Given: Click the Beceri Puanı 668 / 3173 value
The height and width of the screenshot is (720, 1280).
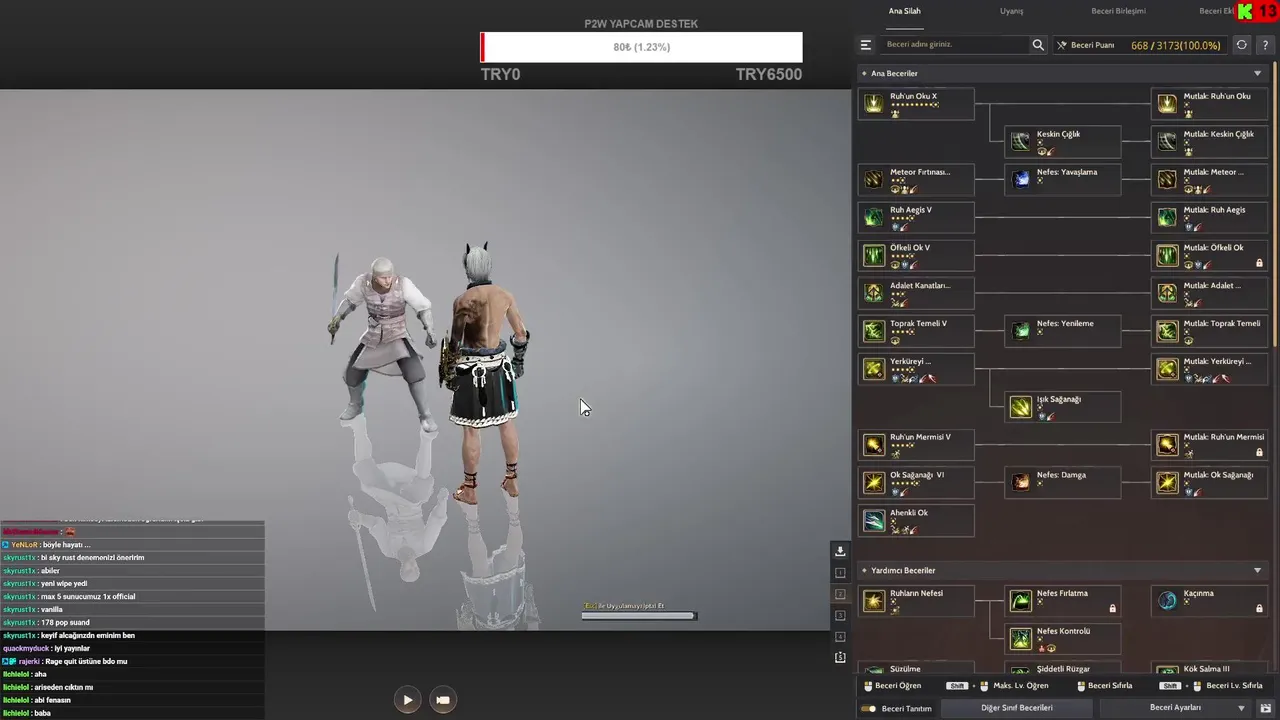Looking at the screenshot, I should (x=1175, y=45).
